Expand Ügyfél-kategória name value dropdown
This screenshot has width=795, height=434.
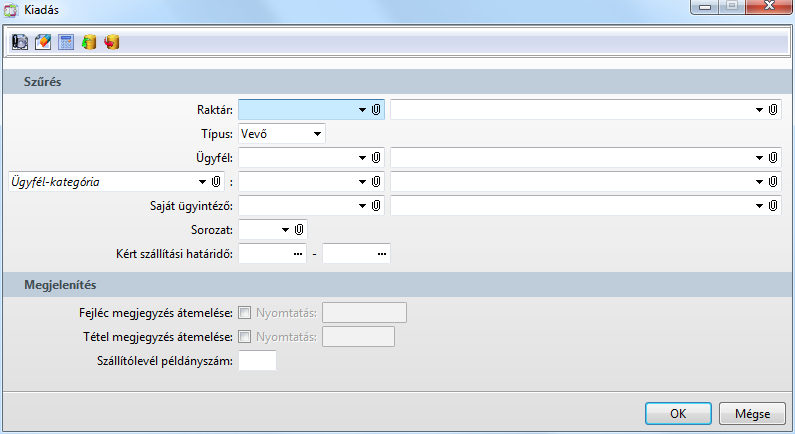tap(760, 182)
